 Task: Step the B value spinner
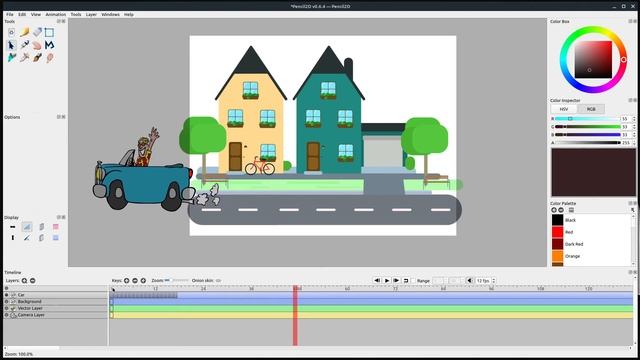point(634,134)
